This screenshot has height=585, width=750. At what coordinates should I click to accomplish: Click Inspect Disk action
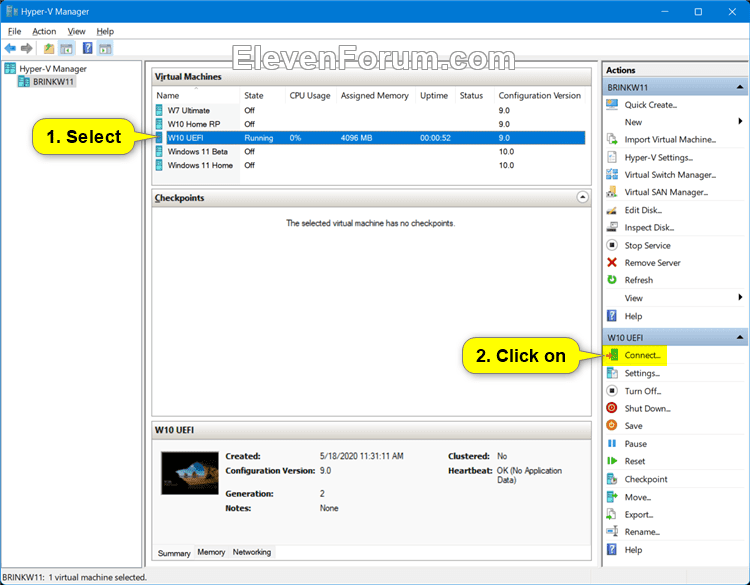(649, 228)
